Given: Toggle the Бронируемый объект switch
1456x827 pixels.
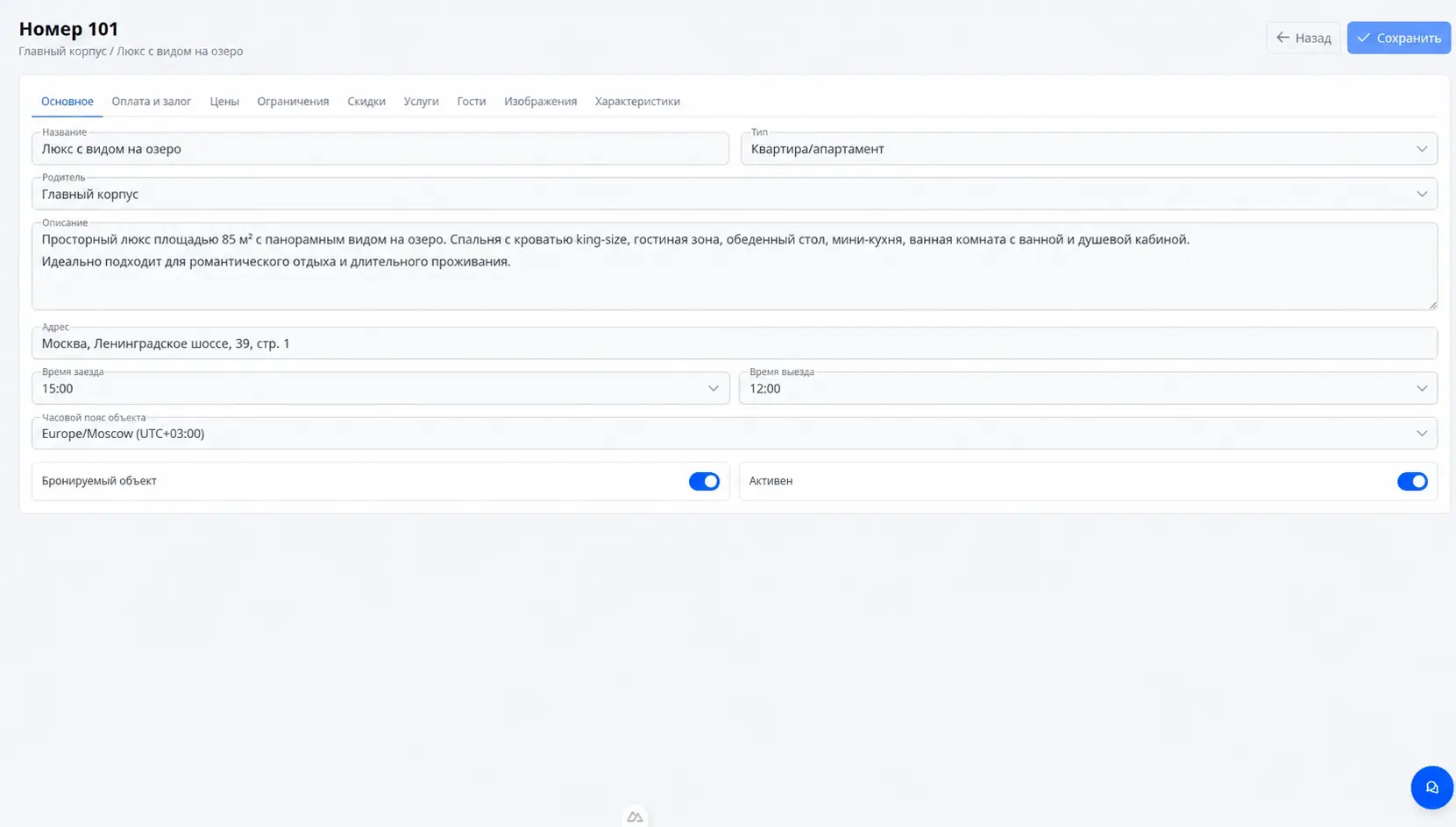Looking at the screenshot, I should (x=704, y=481).
